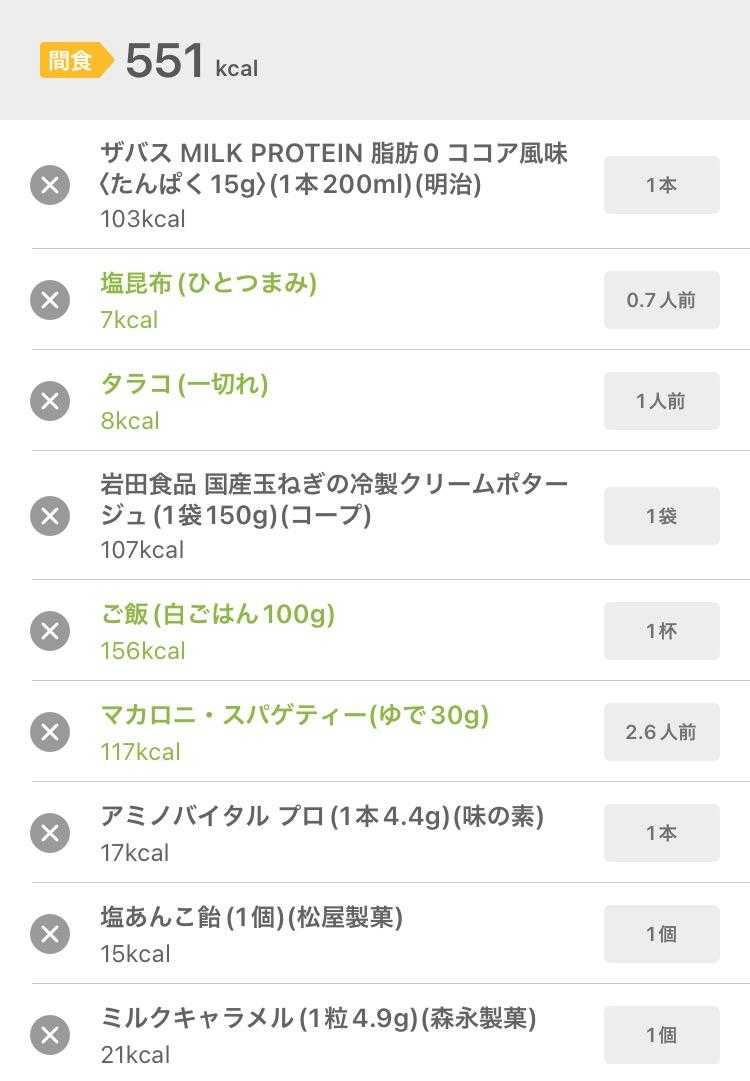
Task: Edit the 0.7人前 serving for 塩昆布
Action: (661, 300)
